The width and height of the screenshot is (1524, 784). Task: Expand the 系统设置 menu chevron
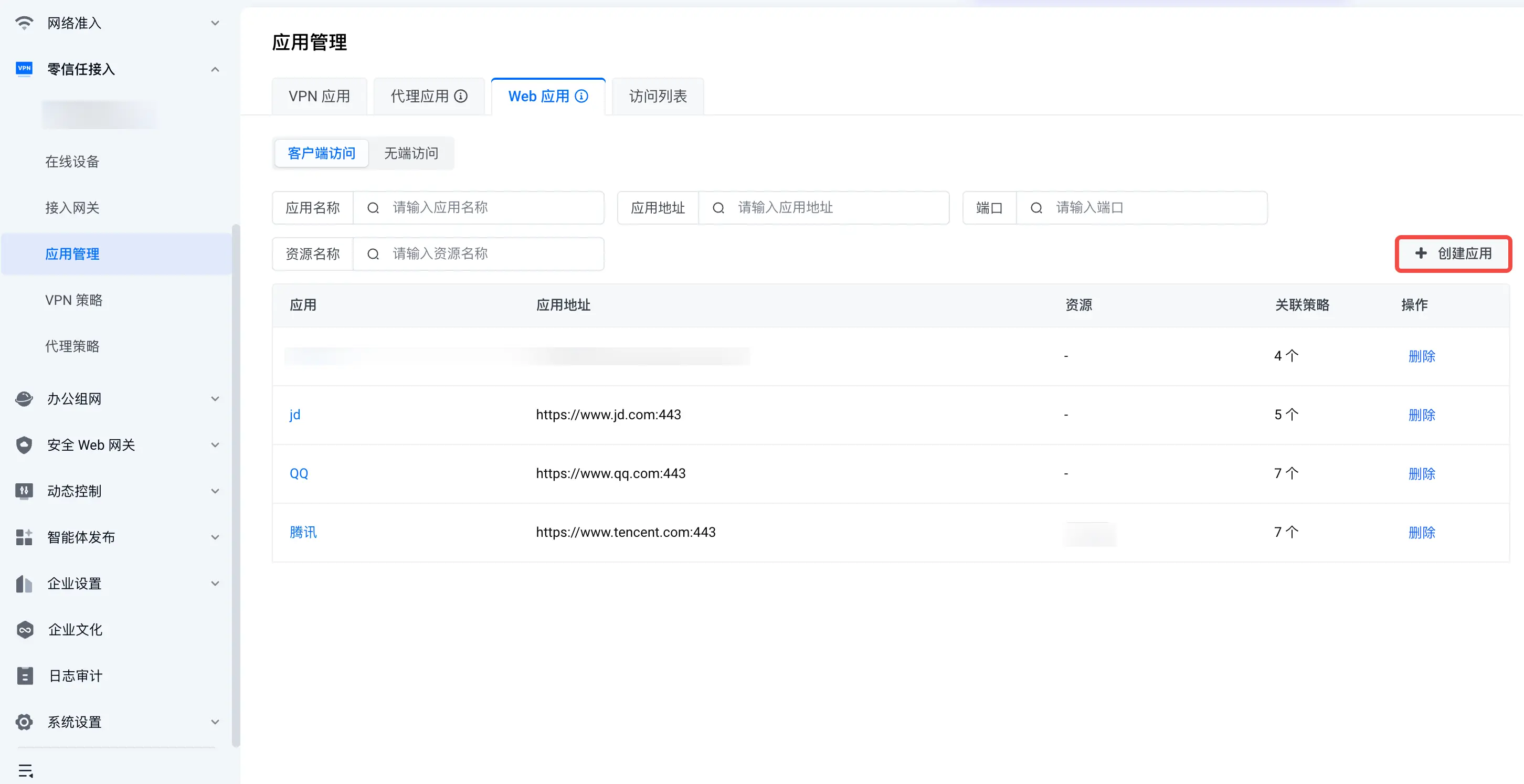click(215, 722)
